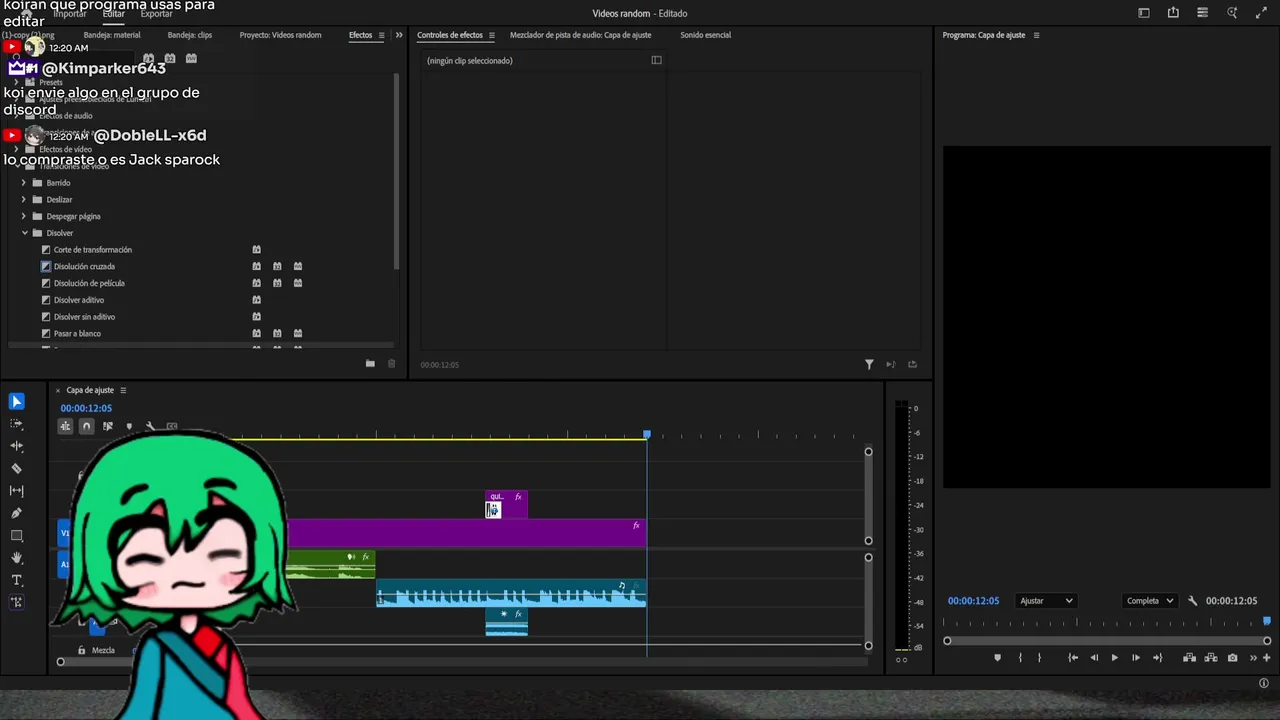Click the info icon in status bar
Viewport: 1280px width, 720px height.
coord(1263,683)
